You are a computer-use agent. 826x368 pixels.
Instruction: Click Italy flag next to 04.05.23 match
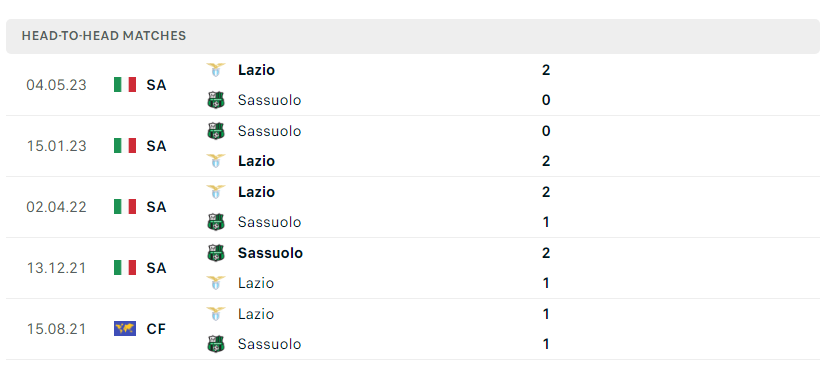point(125,85)
